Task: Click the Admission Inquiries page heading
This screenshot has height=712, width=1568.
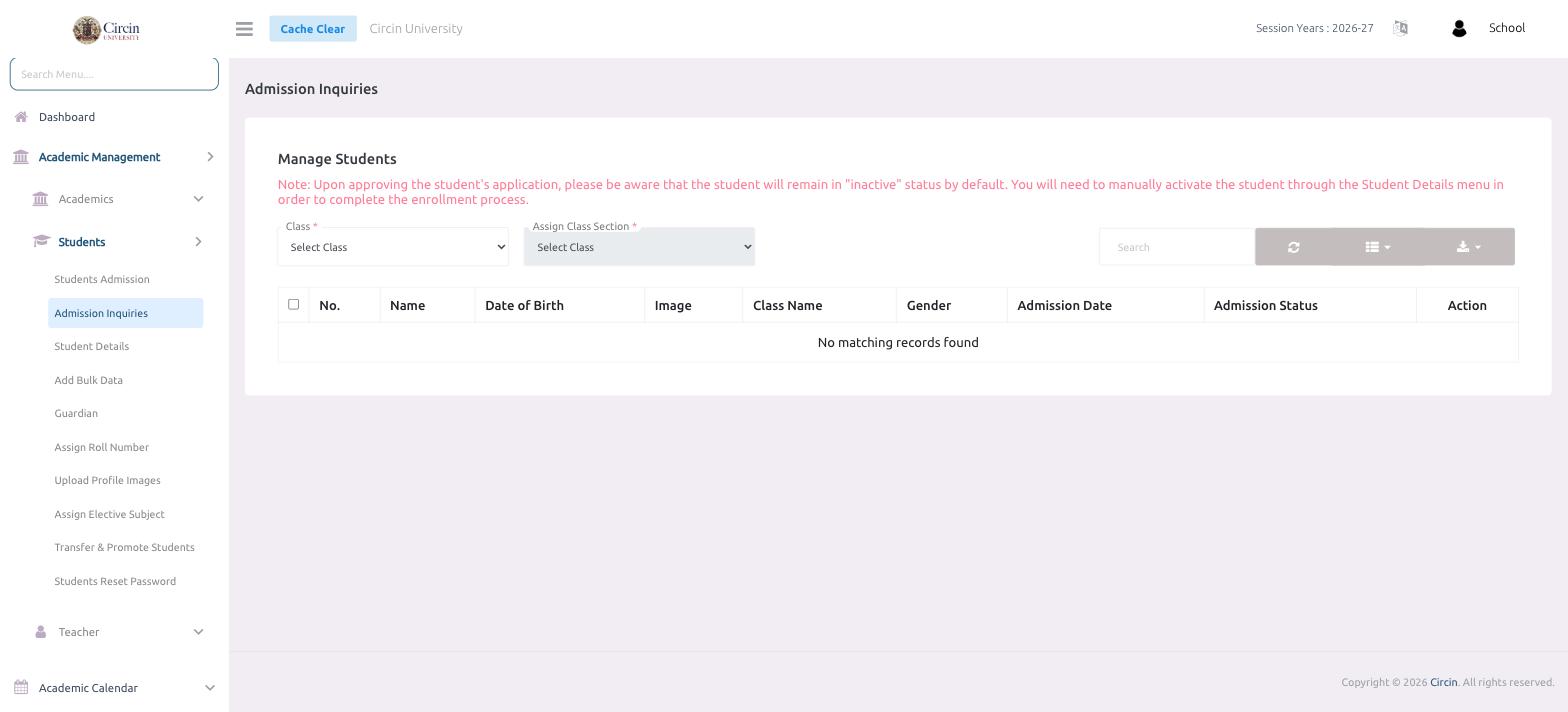Action: tap(311, 89)
